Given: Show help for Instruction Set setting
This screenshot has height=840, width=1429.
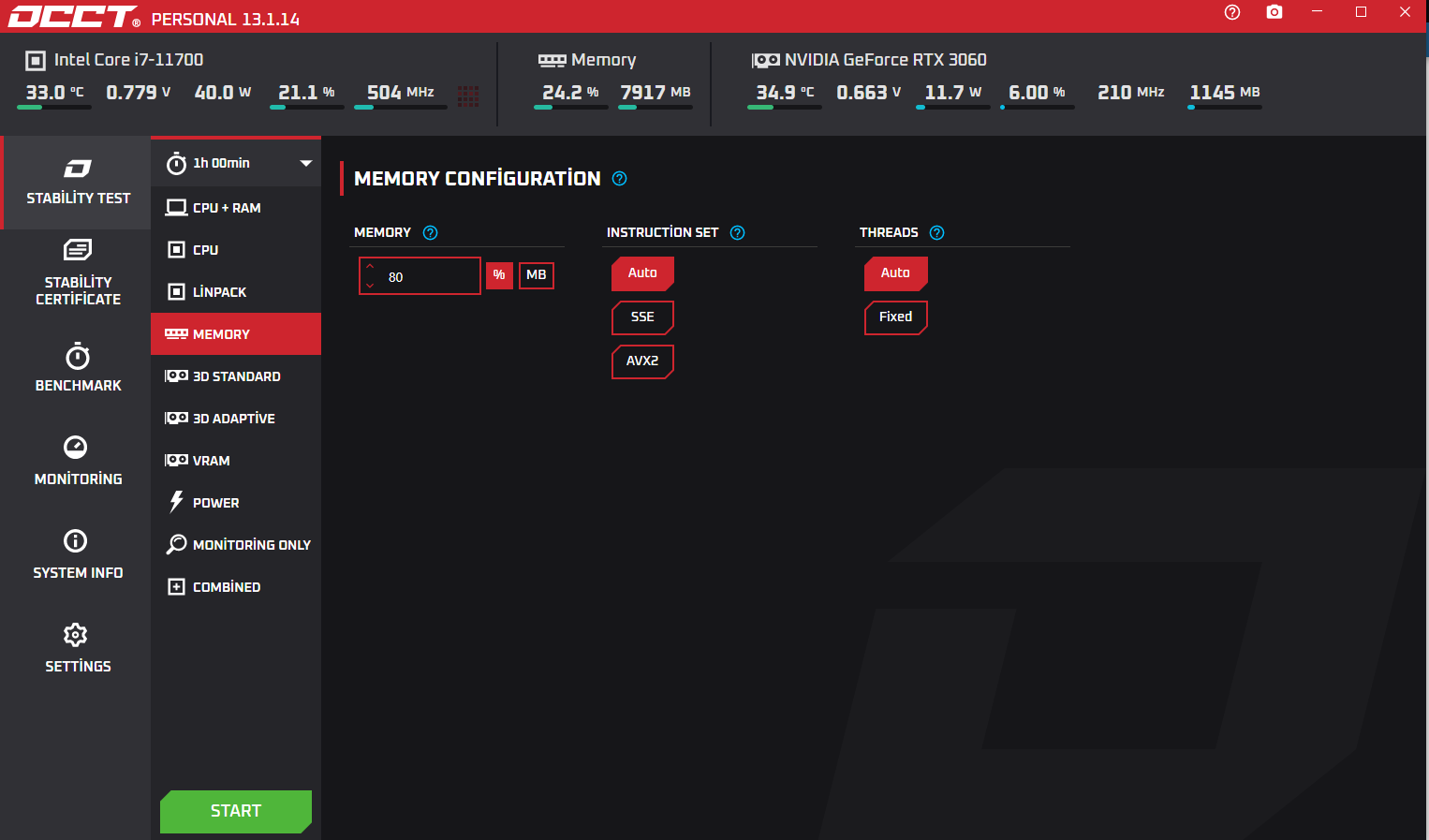Looking at the screenshot, I should pyautogui.click(x=738, y=233).
